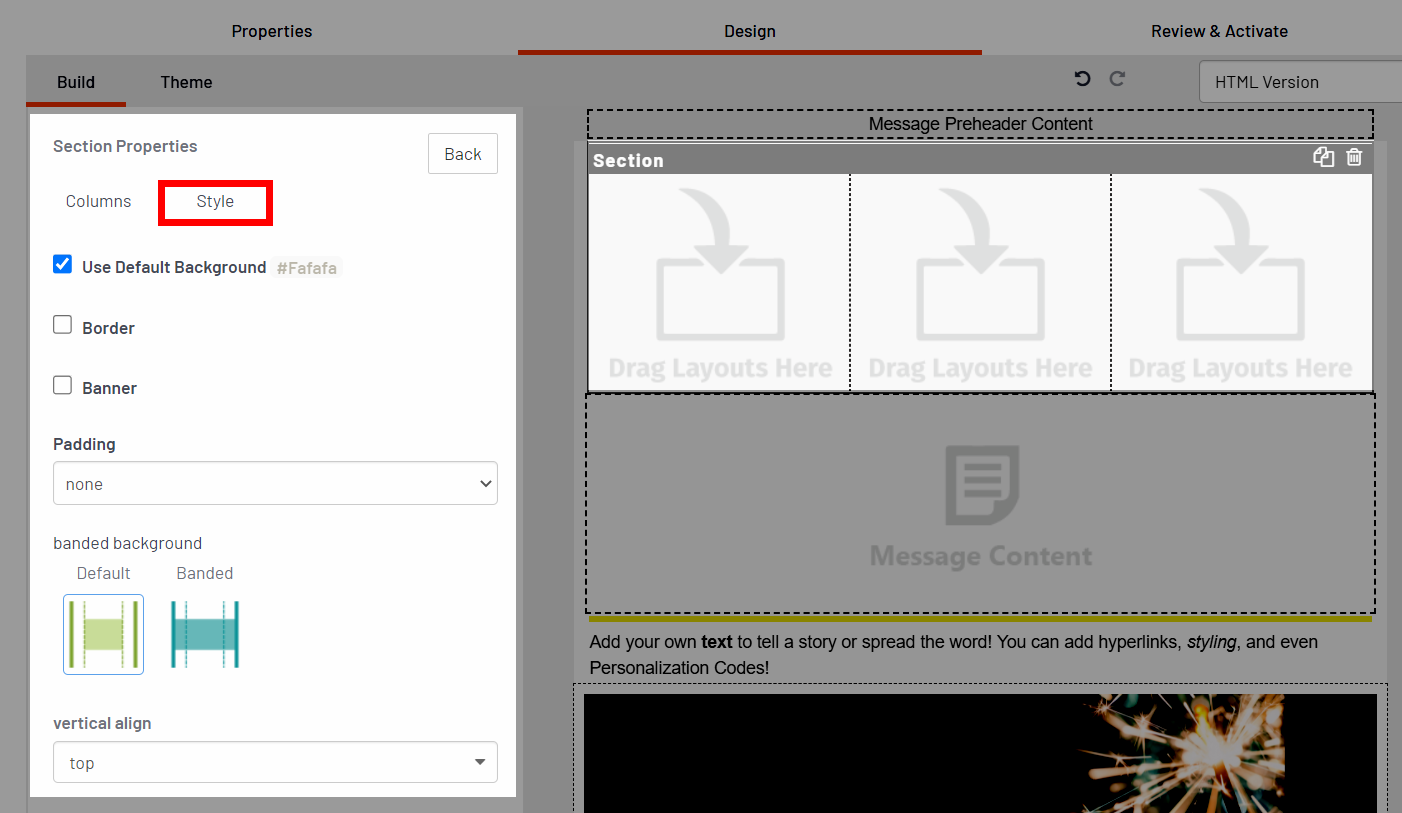The width and height of the screenshot is (1402, 813).
Task: Open the Review & Activate tab
Action: 1219,31
